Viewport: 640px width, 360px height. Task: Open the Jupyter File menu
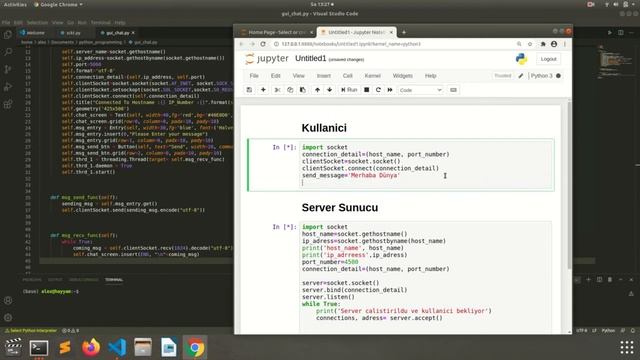(254, 76)
